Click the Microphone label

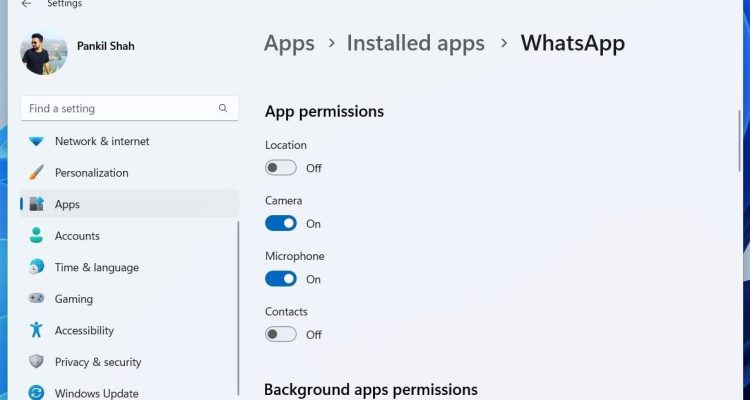tap(295, 256)
